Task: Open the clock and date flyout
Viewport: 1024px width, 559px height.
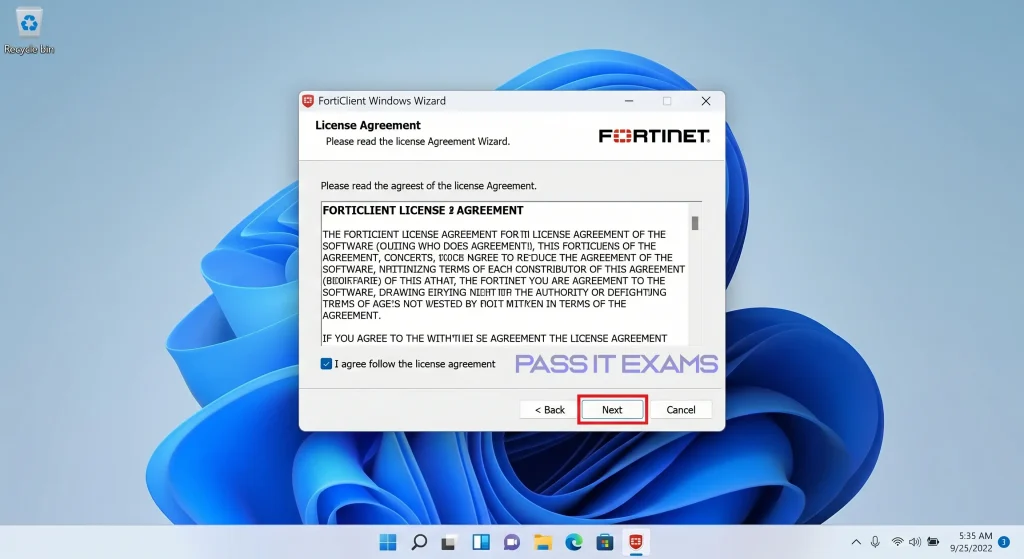Action: point(971,542)
